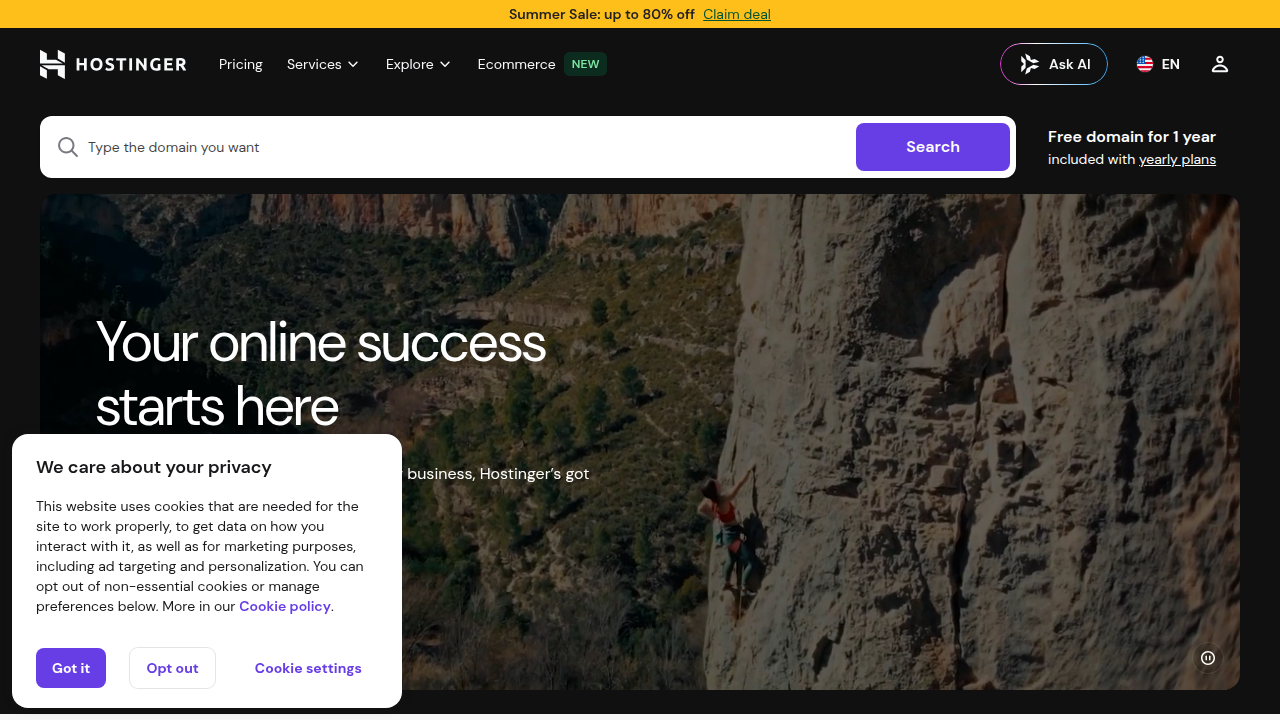Click the 'We care about your privacy' heading
The height and width of the screenshot is (720, 1280).
coord(154,467)
